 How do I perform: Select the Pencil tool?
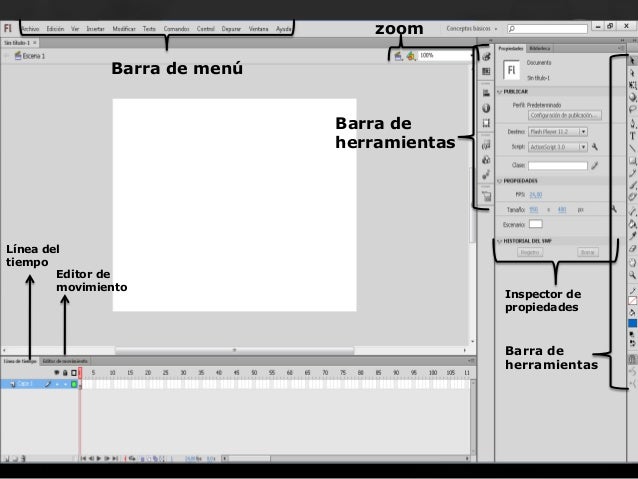[x=632, y=173]
